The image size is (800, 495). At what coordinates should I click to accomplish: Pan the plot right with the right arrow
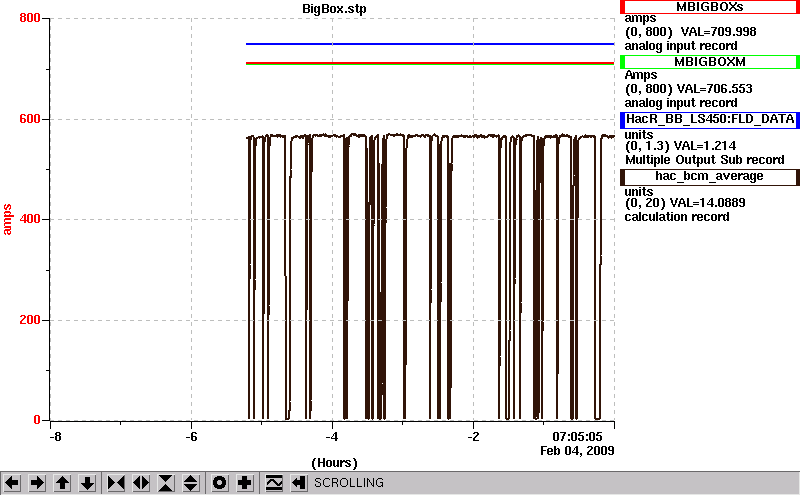tap(37, 483)
